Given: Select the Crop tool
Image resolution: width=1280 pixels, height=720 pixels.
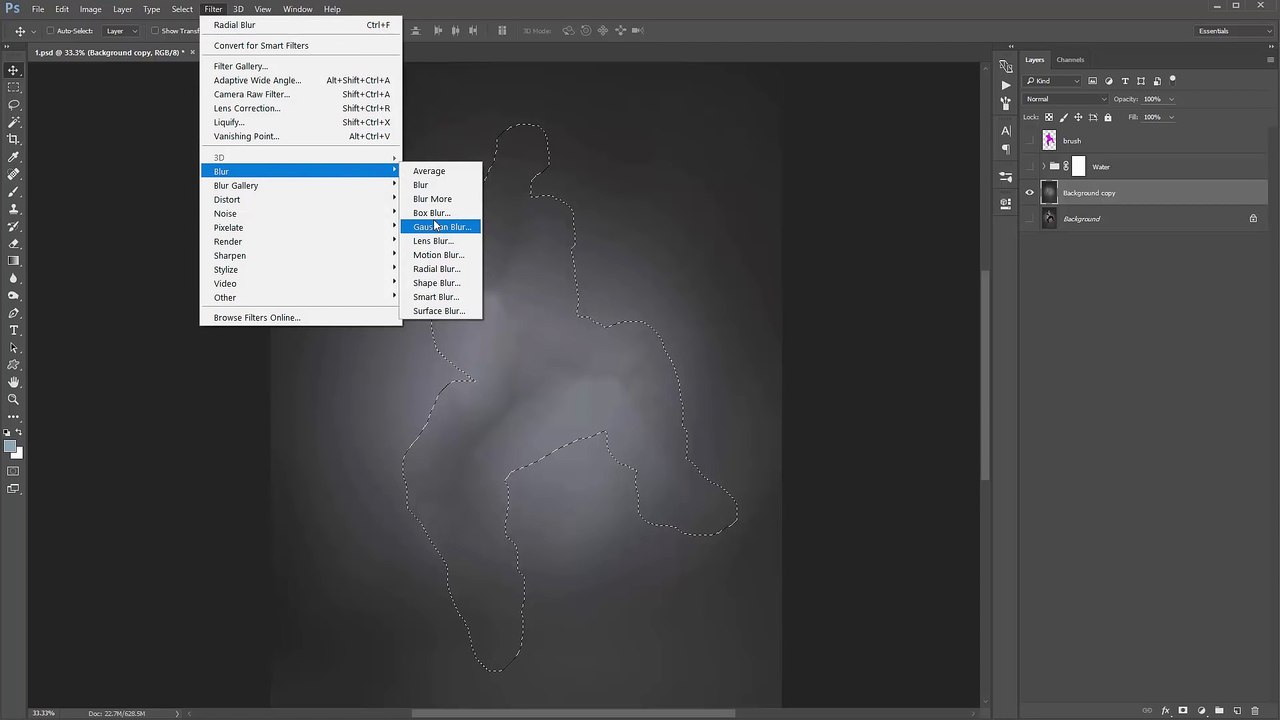Looking at the screenshot, I should point(14,139).
